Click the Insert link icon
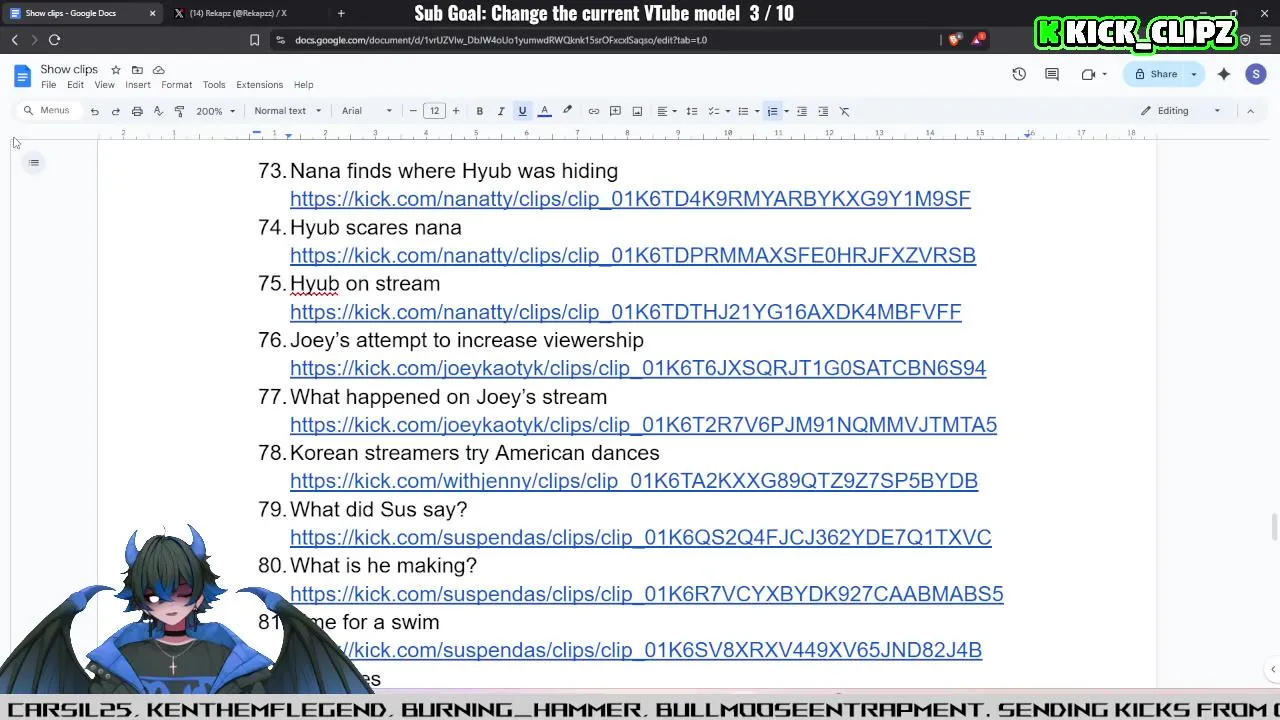 click(x=594, y=111)
